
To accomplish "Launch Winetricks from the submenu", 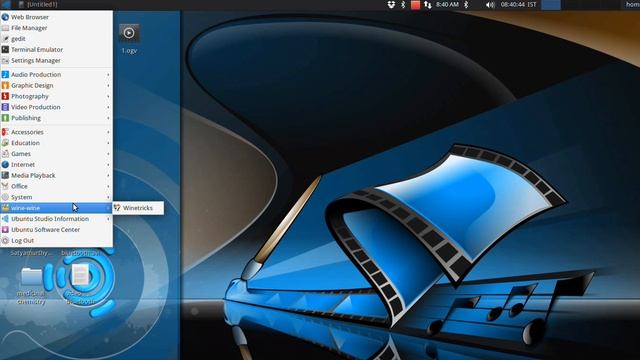I will [x=138, y=208].
